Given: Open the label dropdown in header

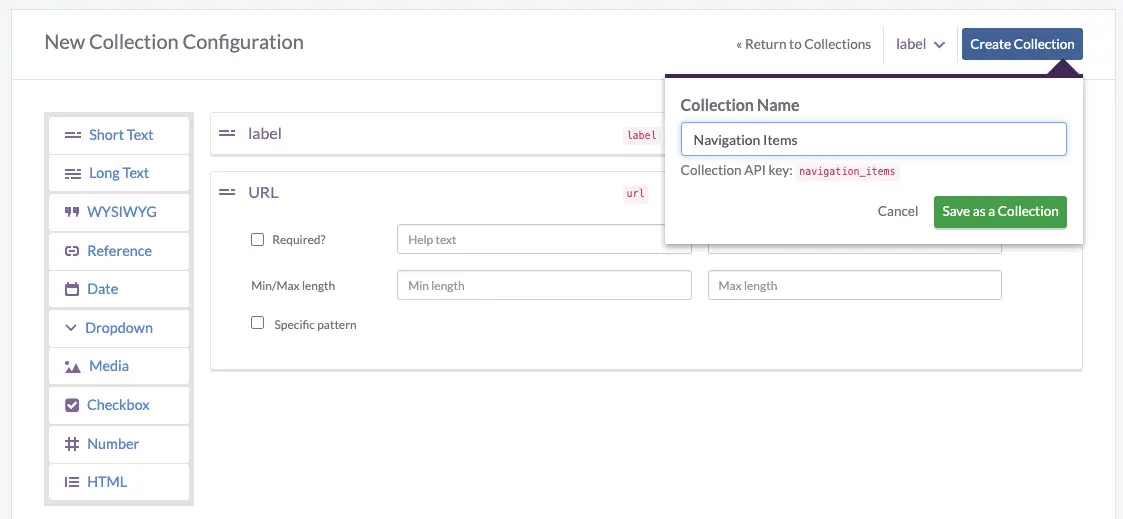Looking at the screenshot, I should (x=921, y=44).
